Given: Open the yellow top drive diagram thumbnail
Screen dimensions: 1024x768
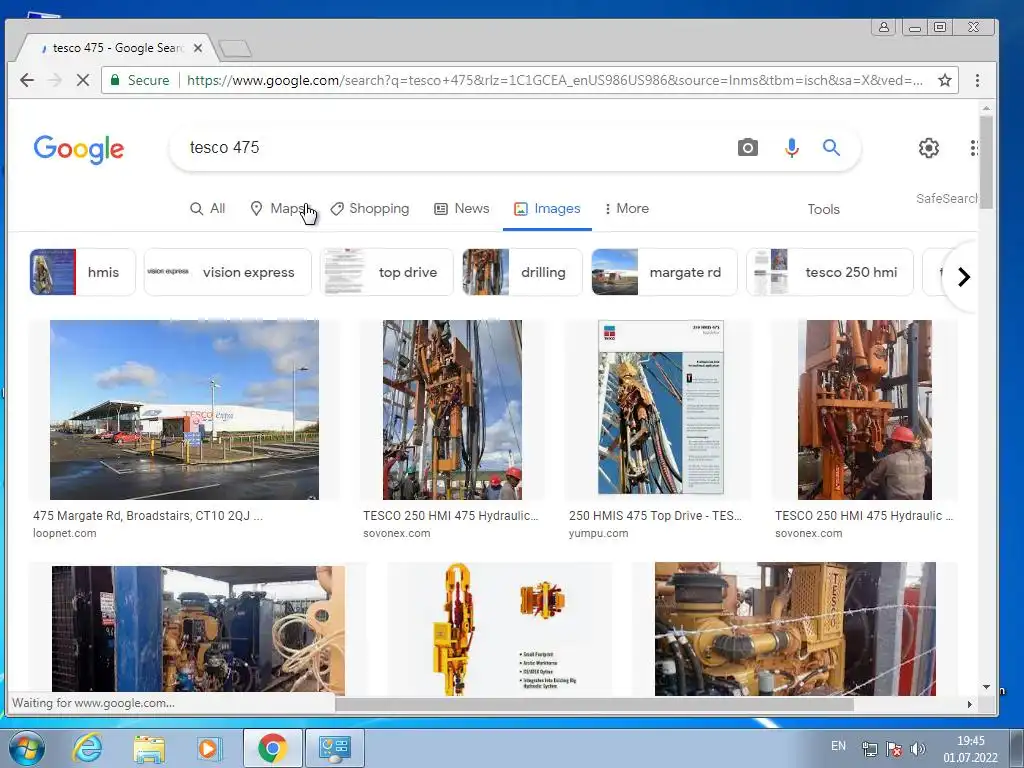Looking at the screenshot, I should point(500,628).
